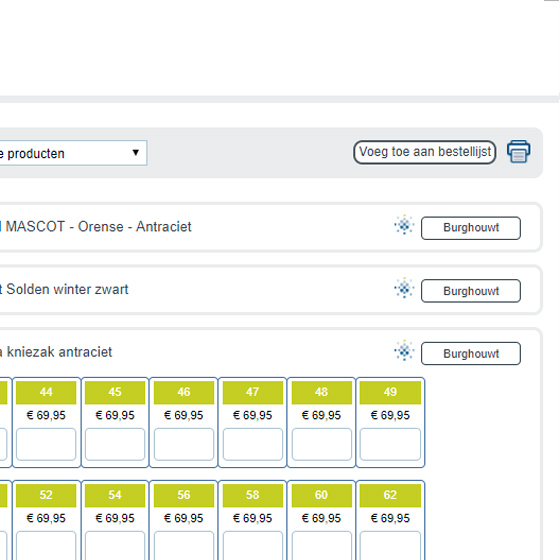Click quantity field for size 54
Screen dimensions: 560x560
[x=115, y=546]
